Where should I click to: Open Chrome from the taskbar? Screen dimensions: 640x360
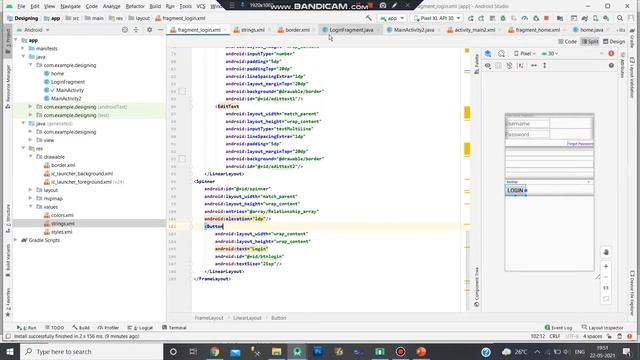(215, 351)
